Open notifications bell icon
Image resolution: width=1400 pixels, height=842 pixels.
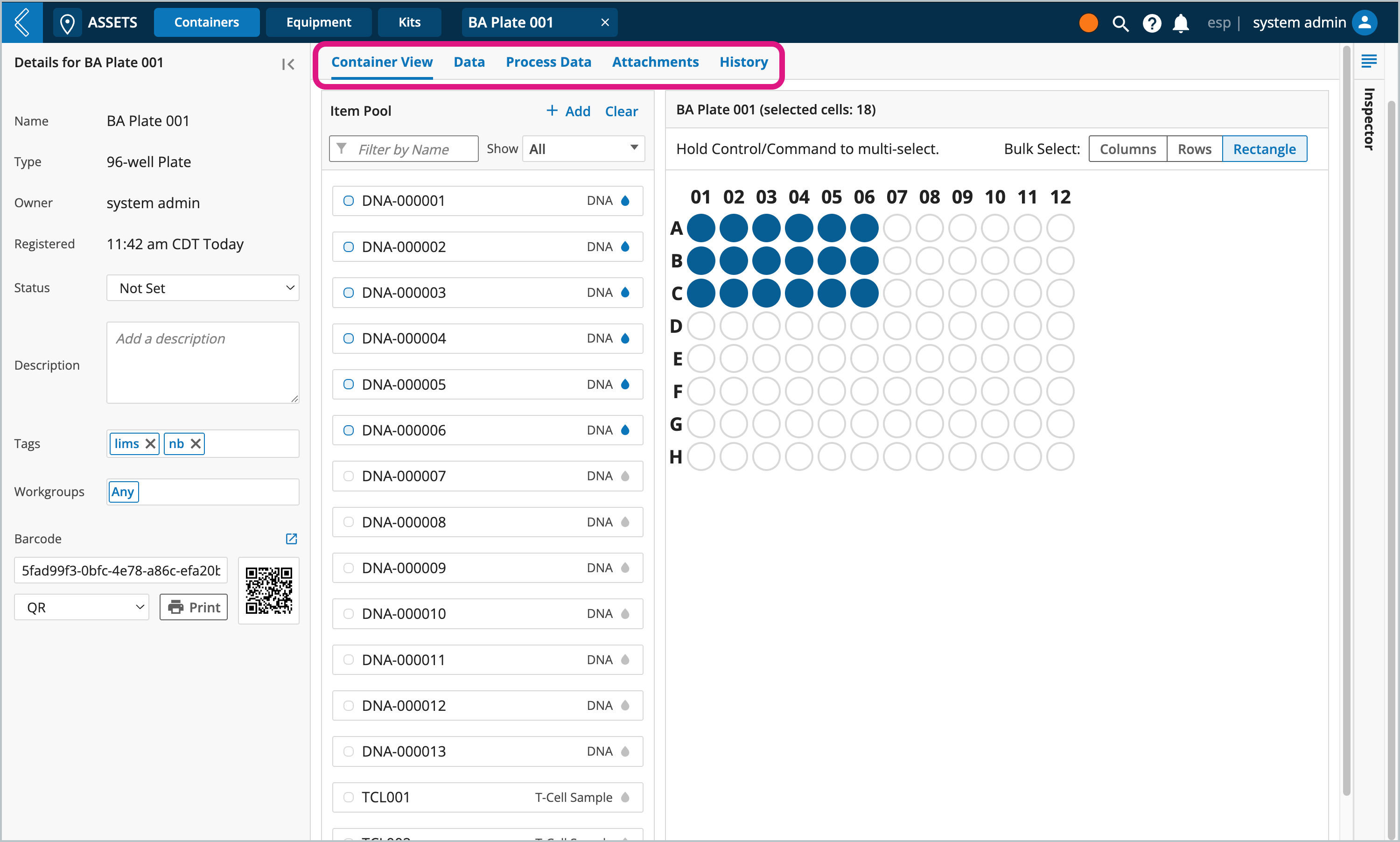(1181, 23)
